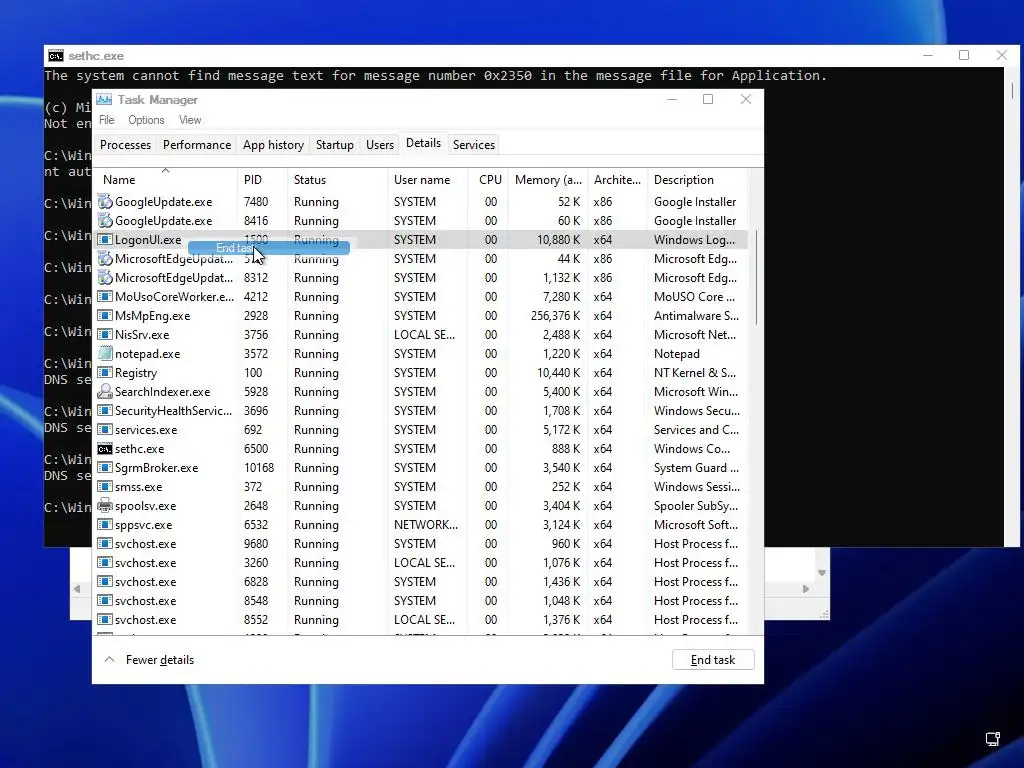Switch to the Performance tab
This screenshot has height=768, width=1024.
click(x=197, y=145)
